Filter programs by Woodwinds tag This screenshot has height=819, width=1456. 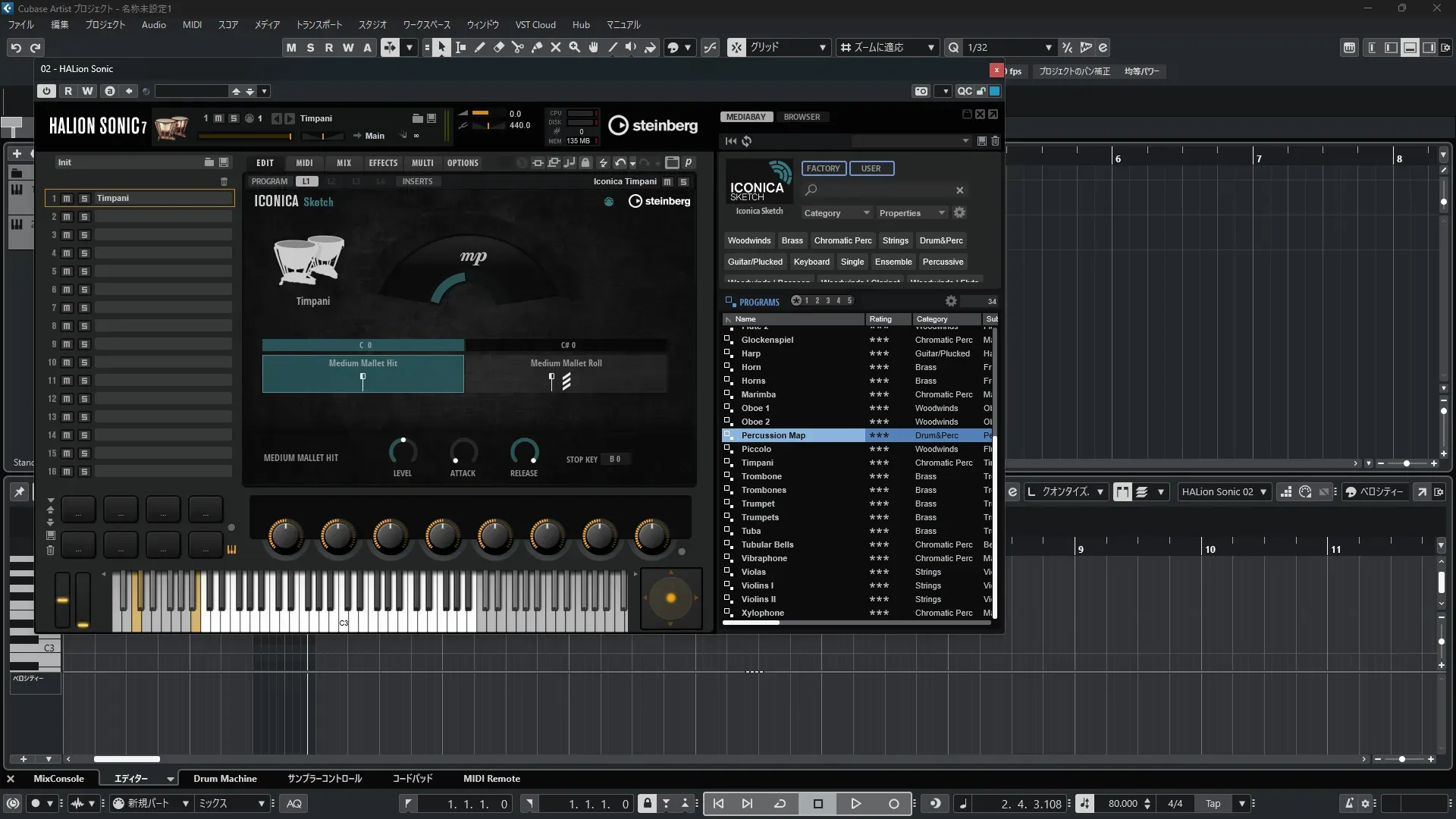[748, 240]
